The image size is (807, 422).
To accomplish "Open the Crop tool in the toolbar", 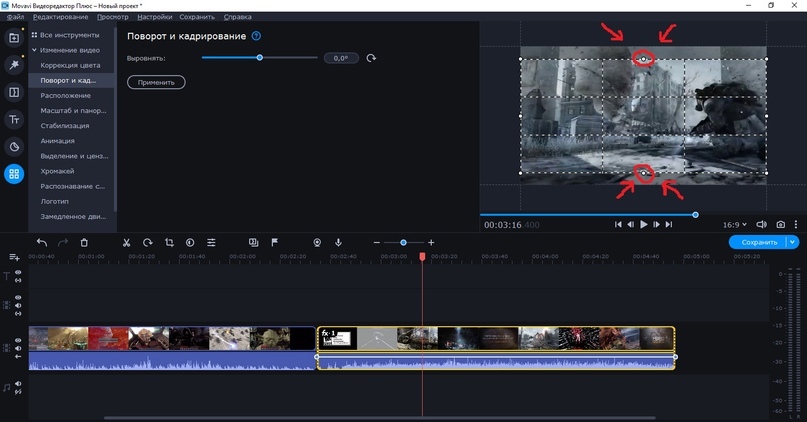I will [169, 242].
